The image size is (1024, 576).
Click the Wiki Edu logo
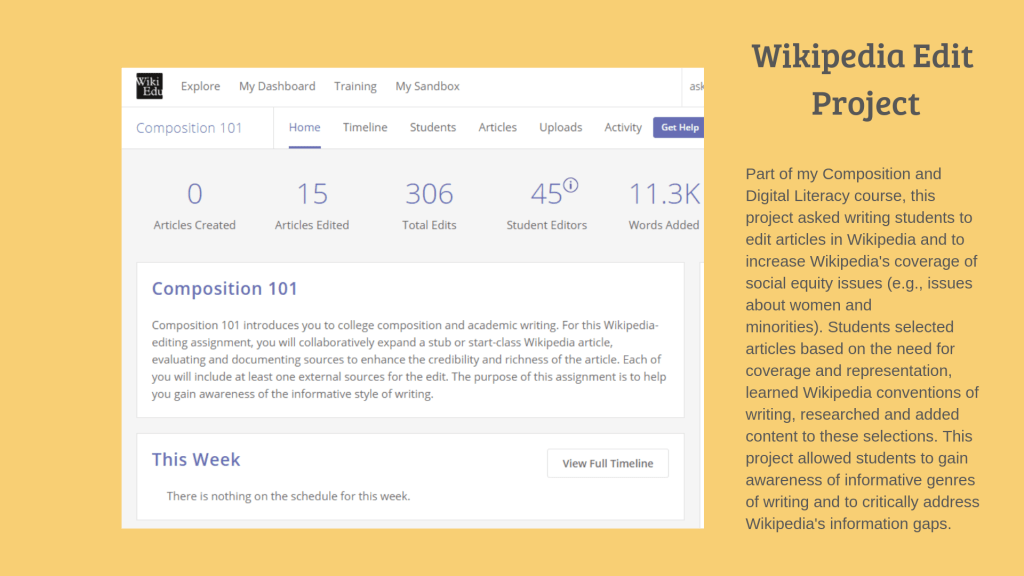pos(149,87)
